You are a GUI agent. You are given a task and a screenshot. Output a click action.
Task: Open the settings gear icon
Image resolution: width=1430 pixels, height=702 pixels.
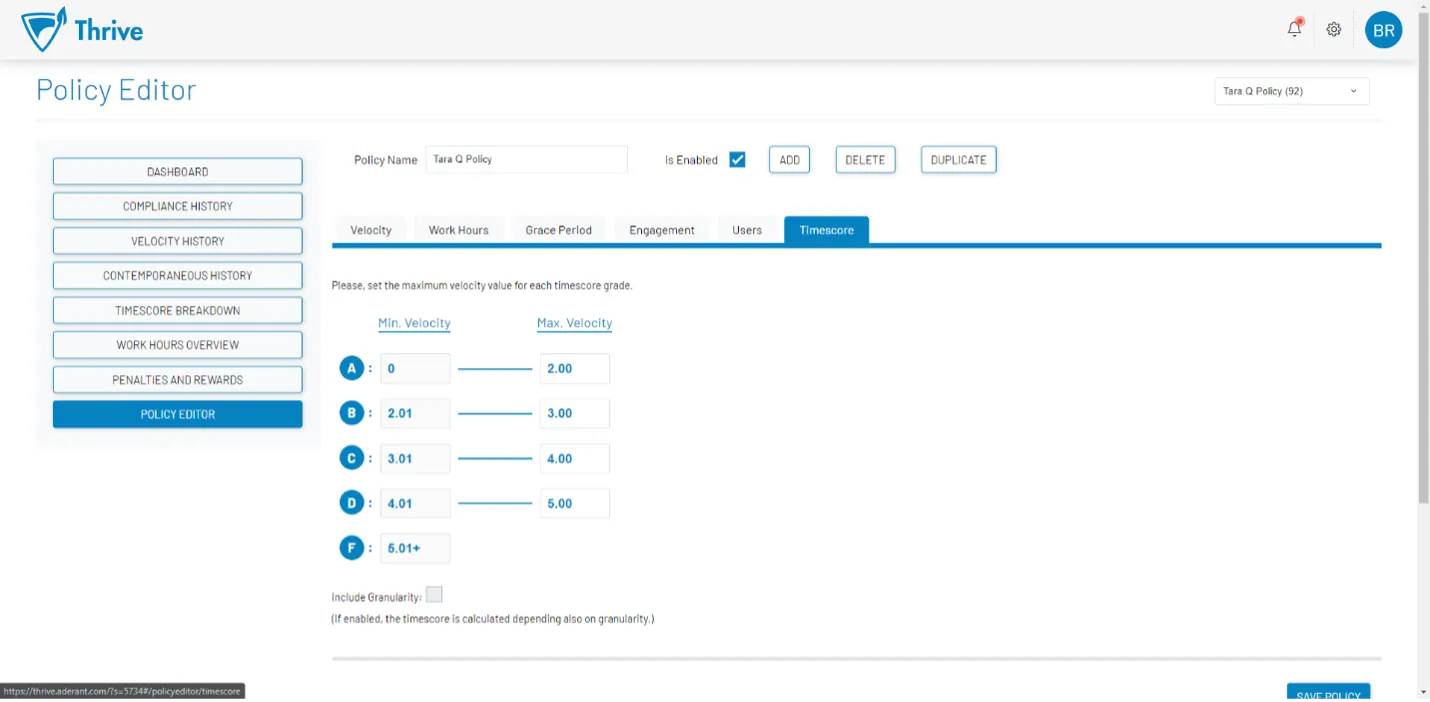point(1333,29)
